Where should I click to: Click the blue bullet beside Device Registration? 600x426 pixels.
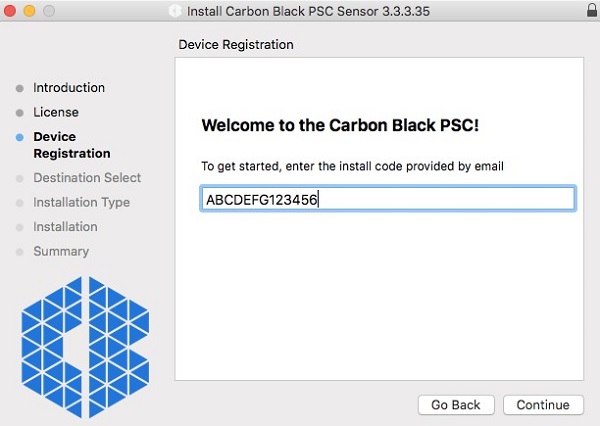(x=20, y=137)
